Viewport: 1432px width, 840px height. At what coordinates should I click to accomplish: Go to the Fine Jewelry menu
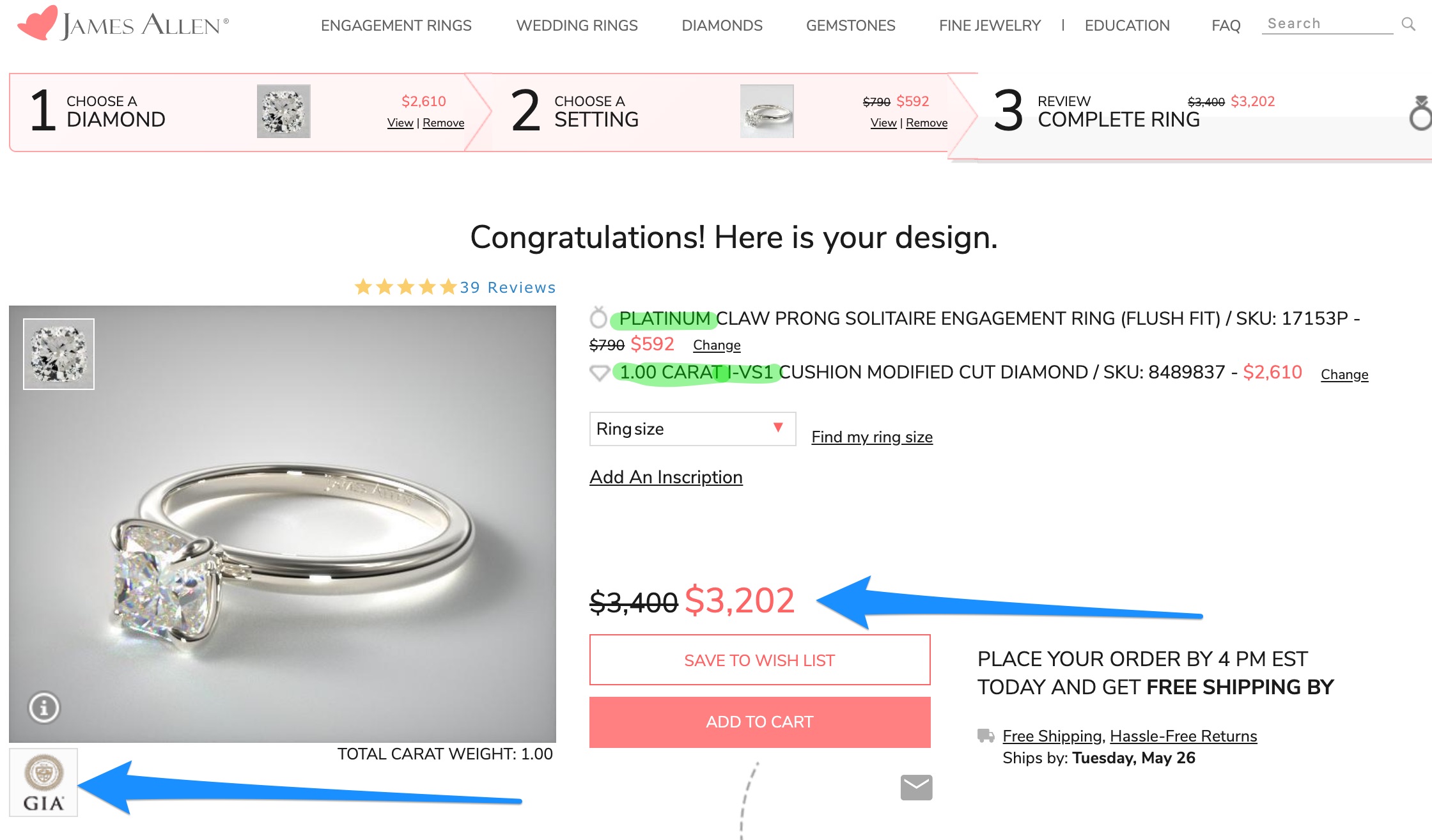pyautogui.click(x=990, y=26)
